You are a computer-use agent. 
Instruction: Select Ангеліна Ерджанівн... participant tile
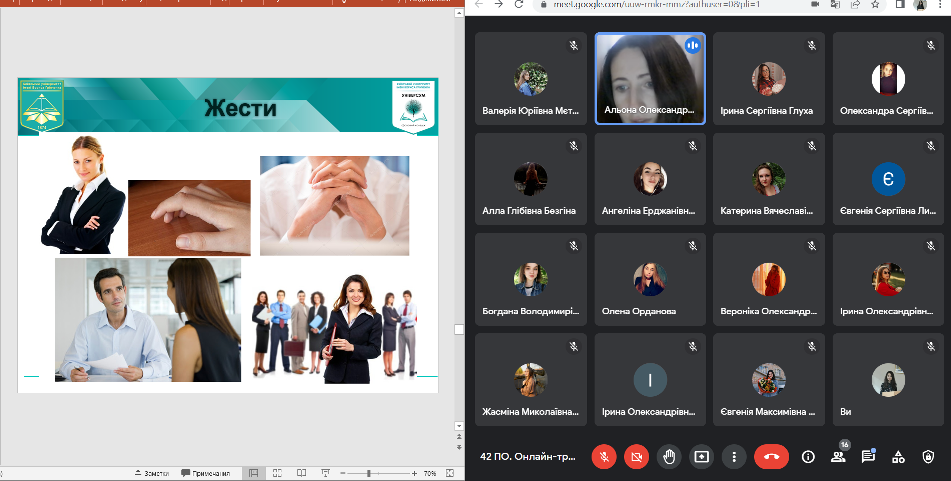[650, 179]
